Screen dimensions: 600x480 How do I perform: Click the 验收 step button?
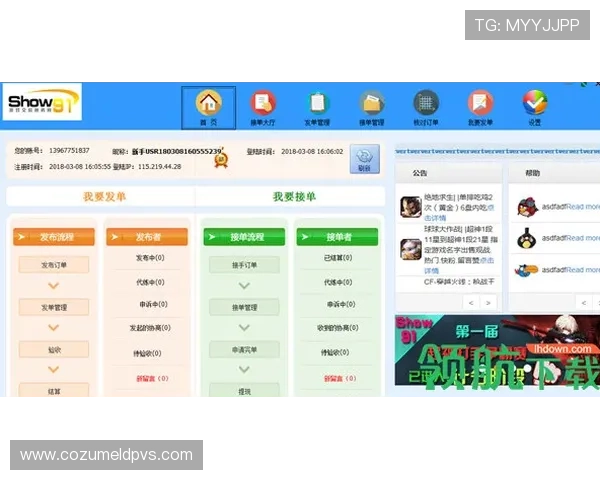click(54, 349)
